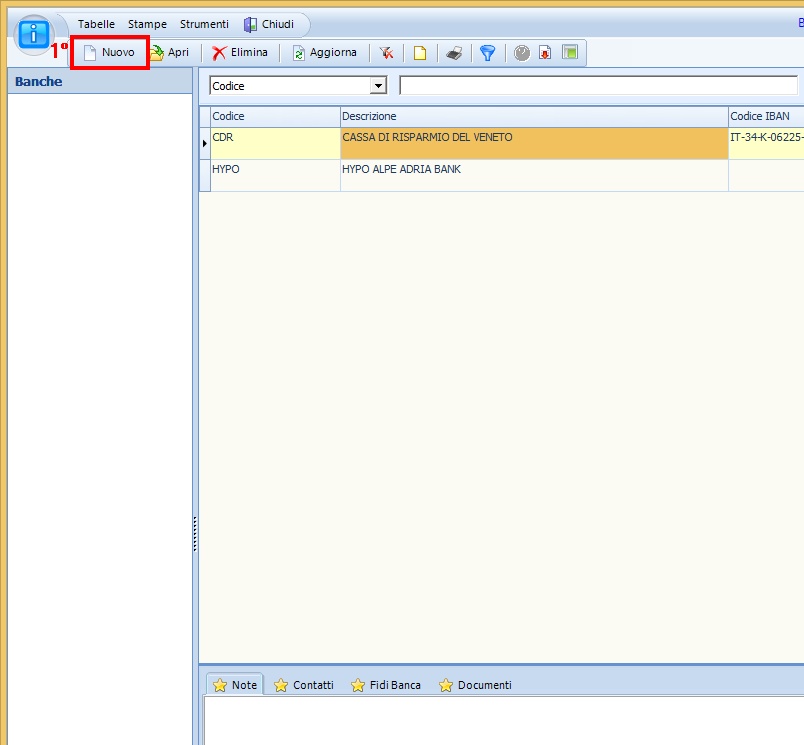
Task: Open the selected bank with Apri
Action: [x=170, y=52]
